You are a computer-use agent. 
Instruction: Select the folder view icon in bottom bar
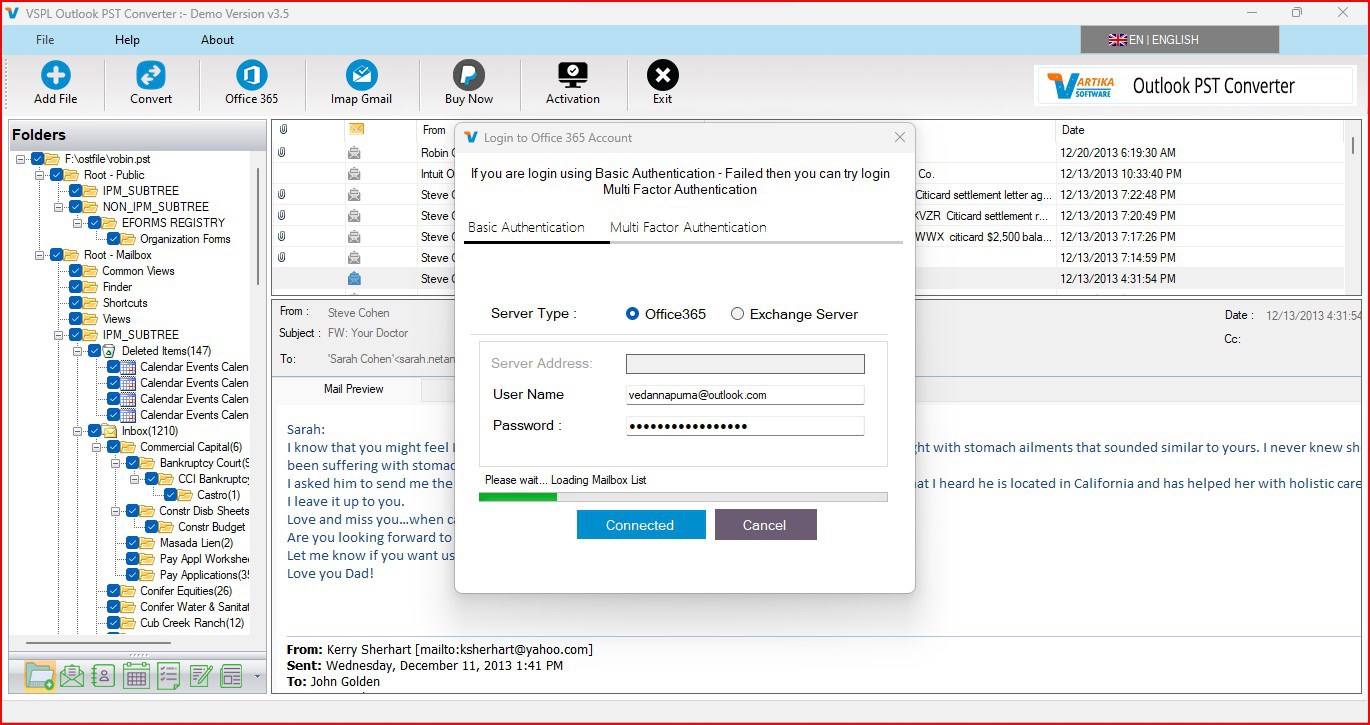click(40, 676)
